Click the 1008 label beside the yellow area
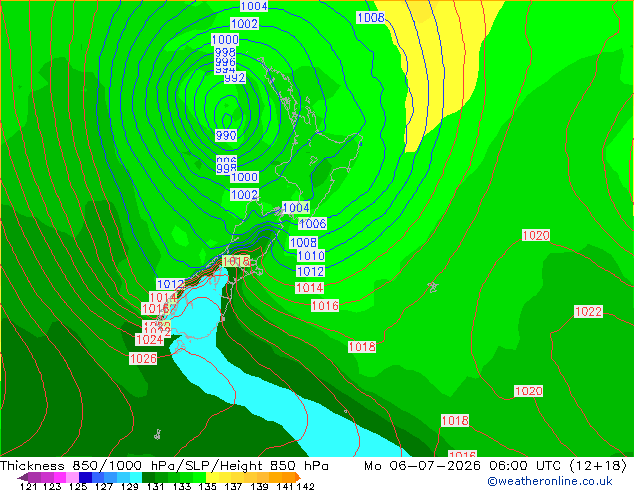 370,17
